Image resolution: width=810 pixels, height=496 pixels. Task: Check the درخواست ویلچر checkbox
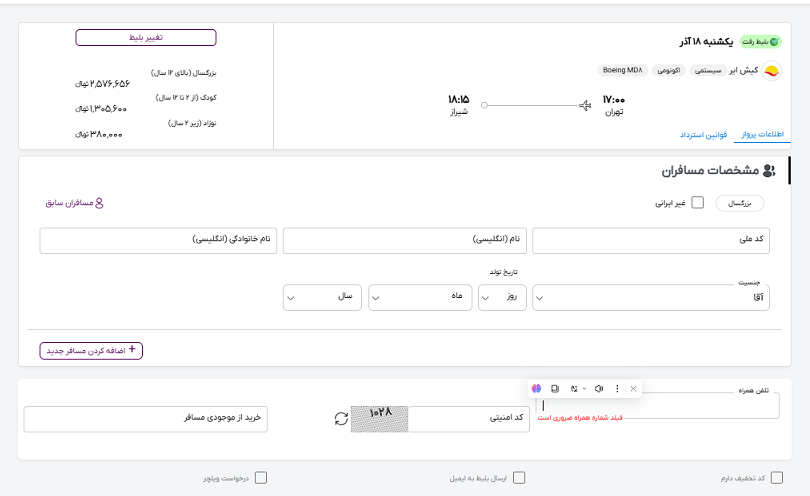(261, 477)
